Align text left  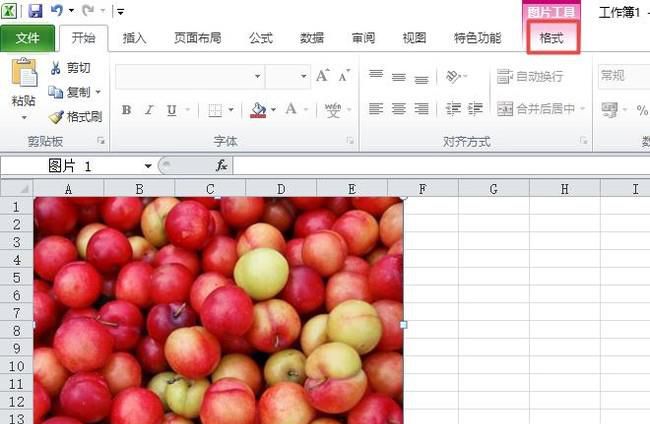pyautogui.click(x=376, y=109)
